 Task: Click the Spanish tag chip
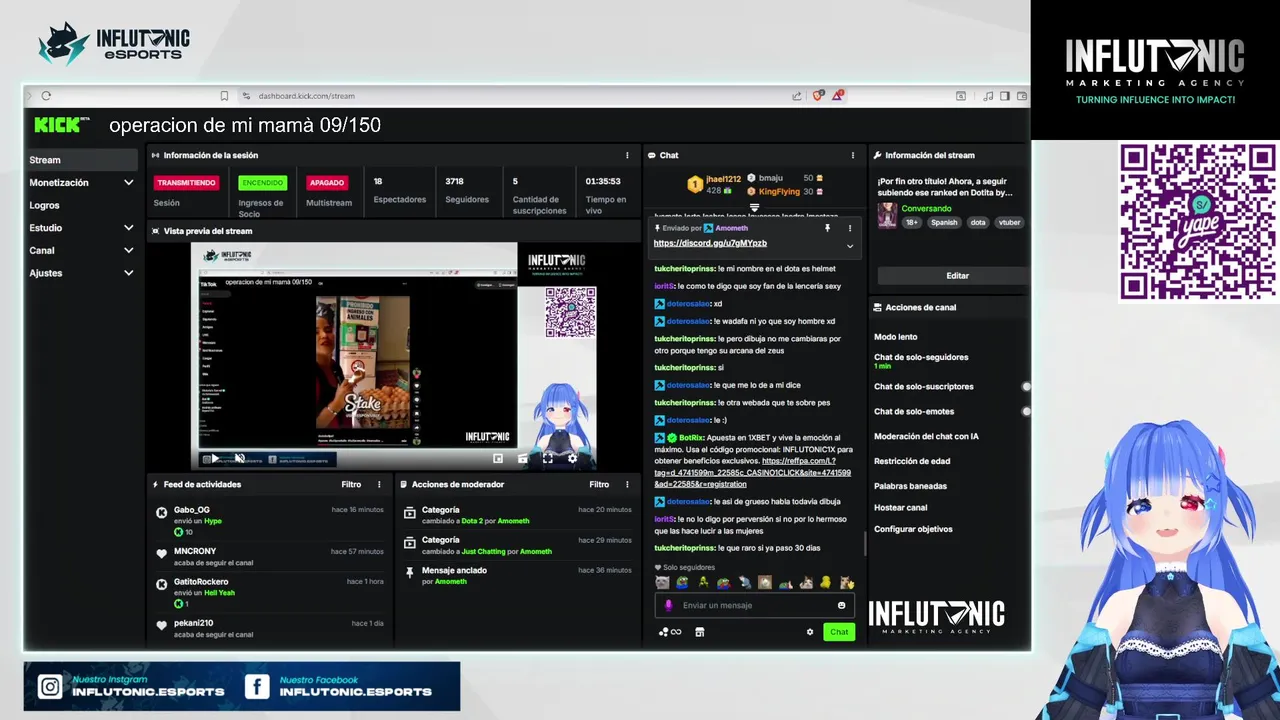click(944, 223)
